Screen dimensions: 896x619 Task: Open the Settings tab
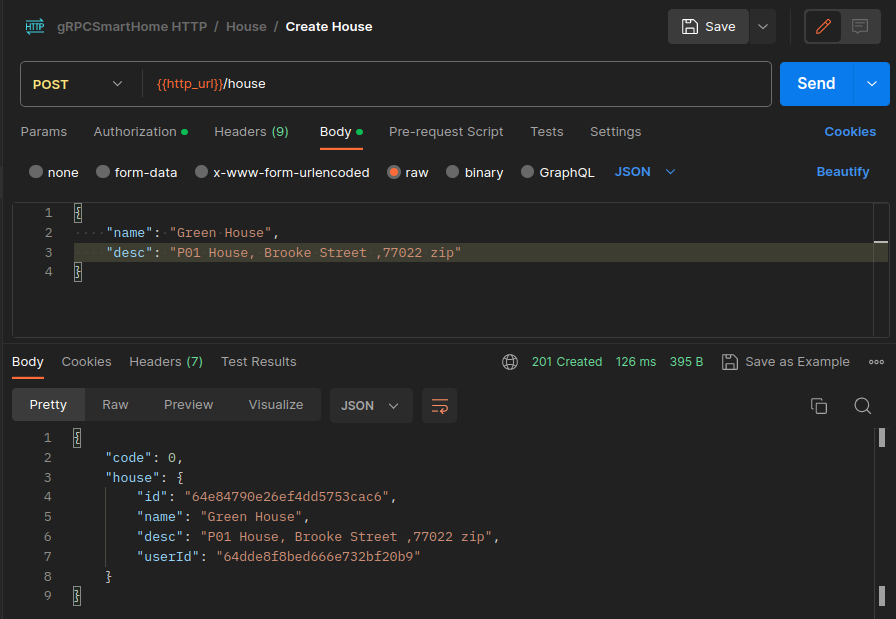click(x=615, y=132)
